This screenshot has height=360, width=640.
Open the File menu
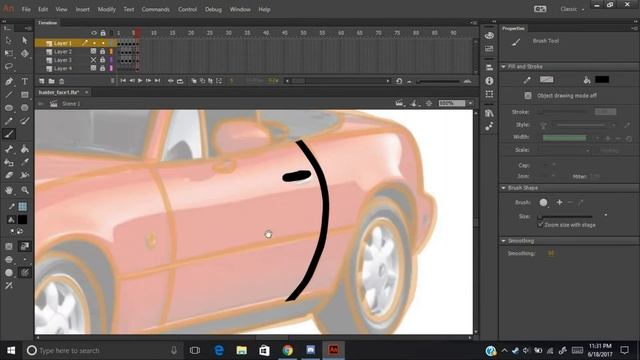tap(26, 9)
